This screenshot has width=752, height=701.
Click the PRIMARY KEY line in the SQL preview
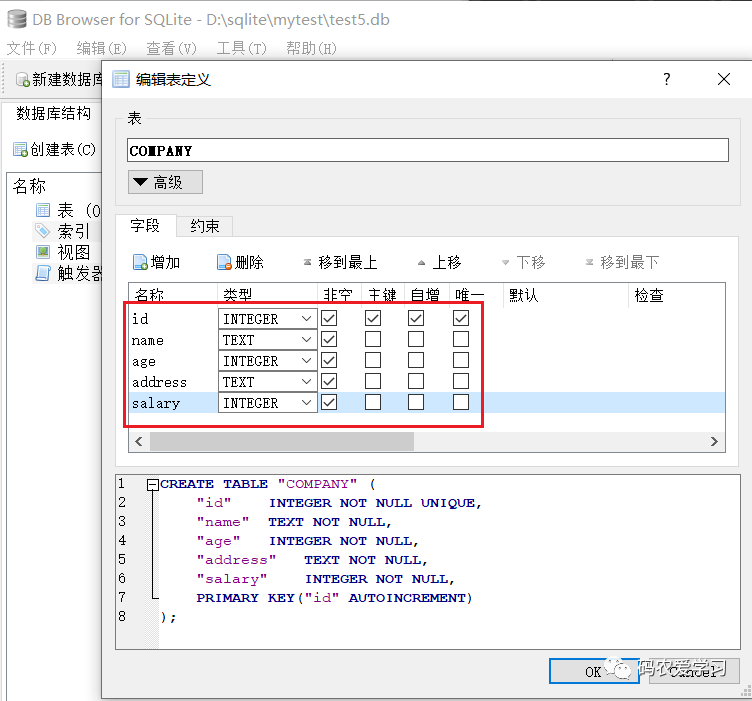tap(334, 598)
